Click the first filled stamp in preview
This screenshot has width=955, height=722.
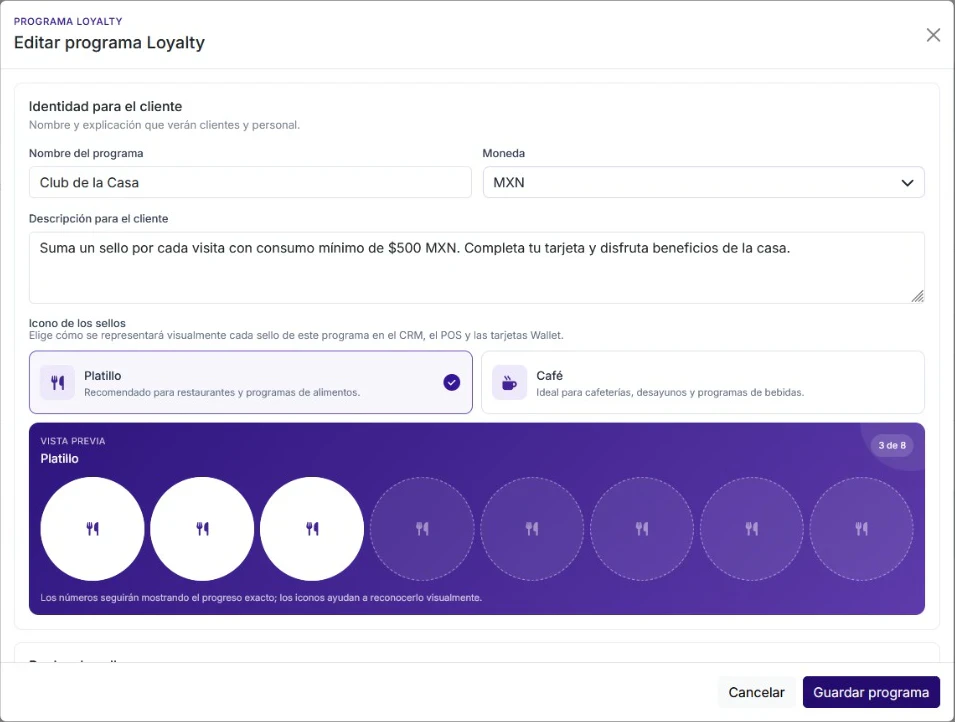coord(93,529)
